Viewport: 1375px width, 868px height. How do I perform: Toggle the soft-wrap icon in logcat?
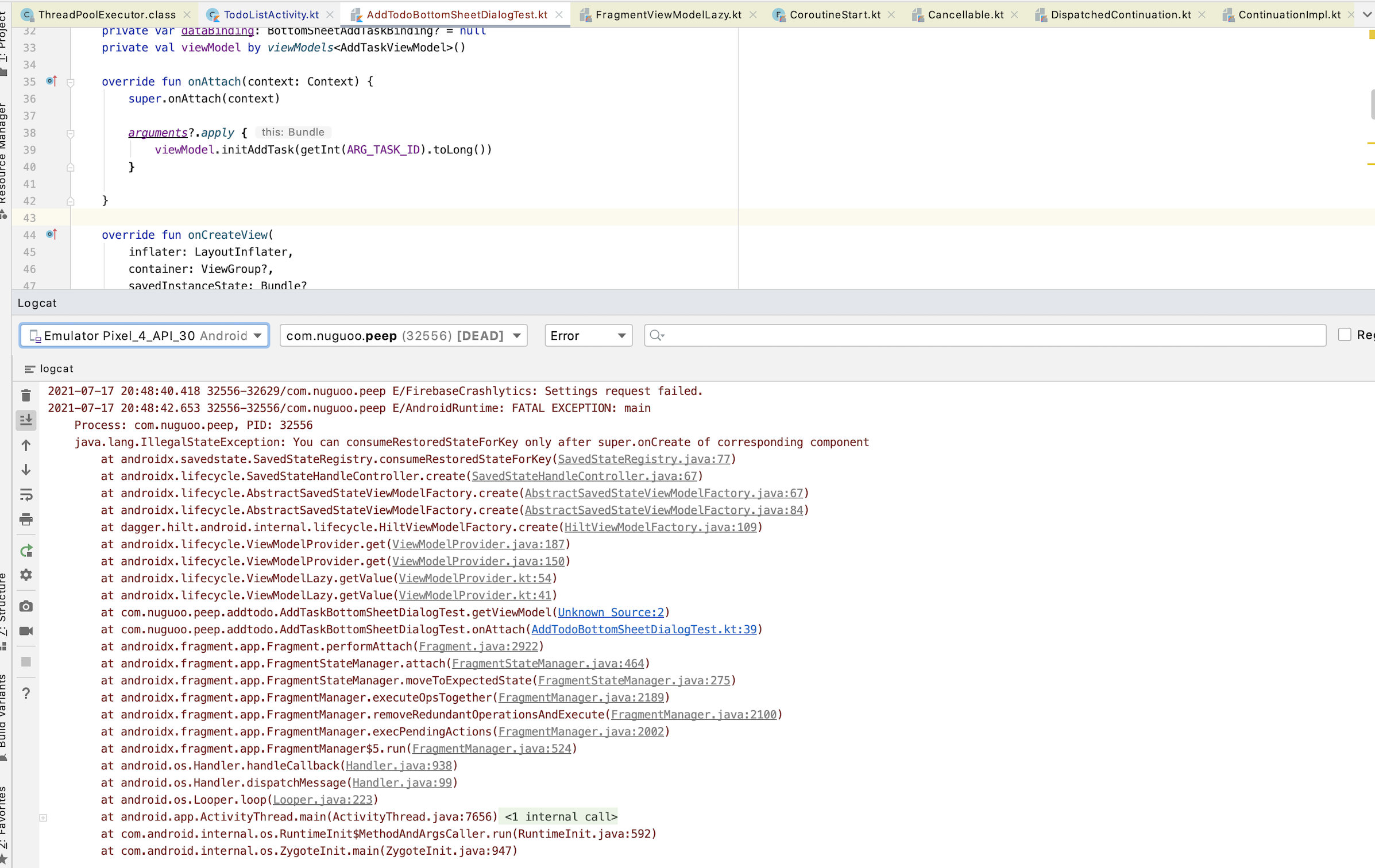tap(26, 495)
